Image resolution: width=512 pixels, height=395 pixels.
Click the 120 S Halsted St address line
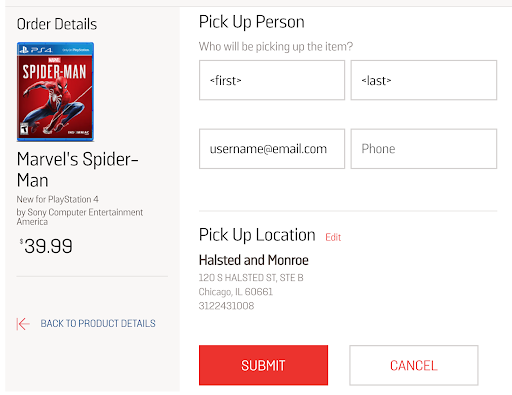(x=251, y=278)
